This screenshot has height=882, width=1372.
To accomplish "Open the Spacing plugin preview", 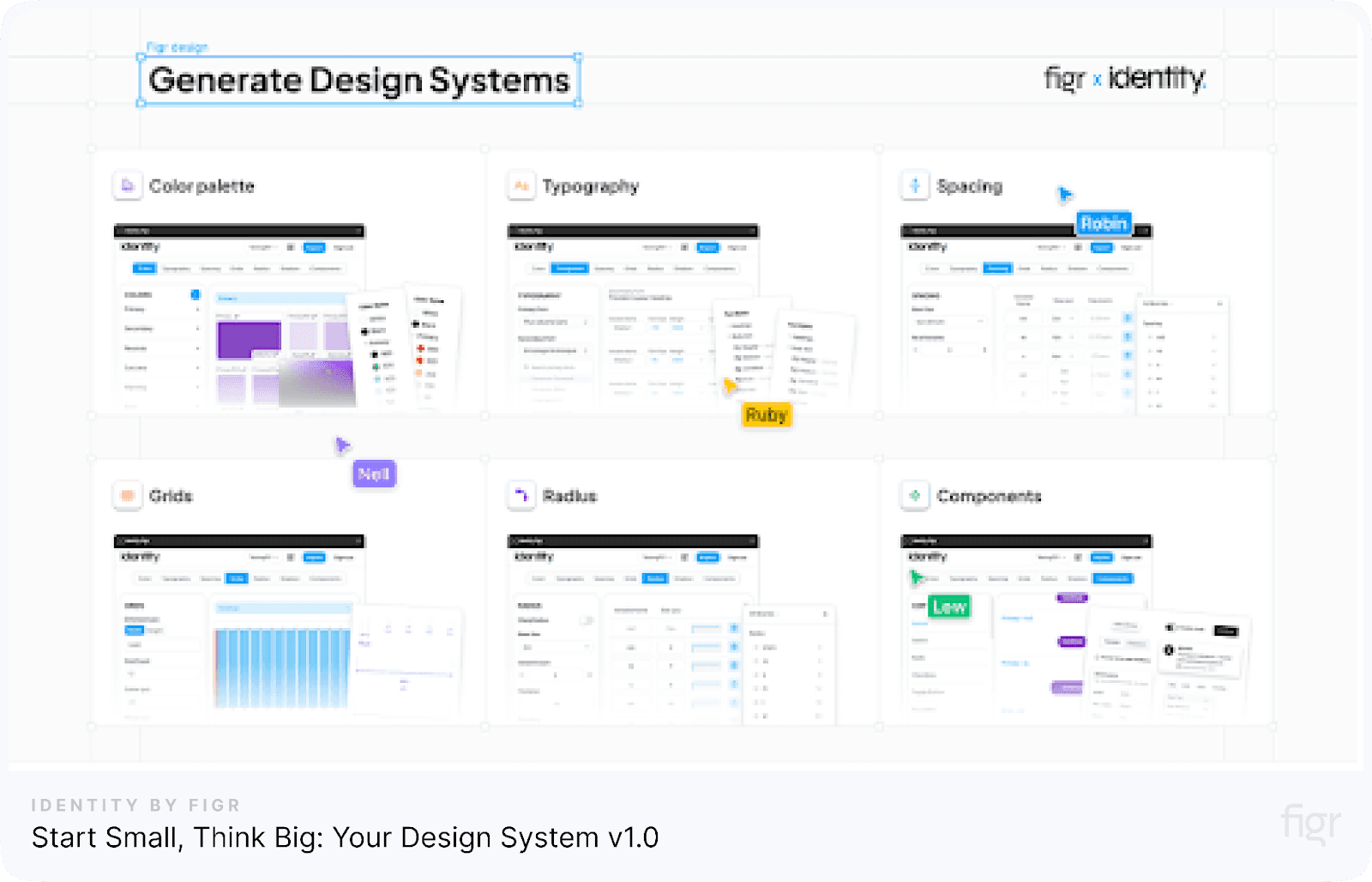I will pos(1026,317).
